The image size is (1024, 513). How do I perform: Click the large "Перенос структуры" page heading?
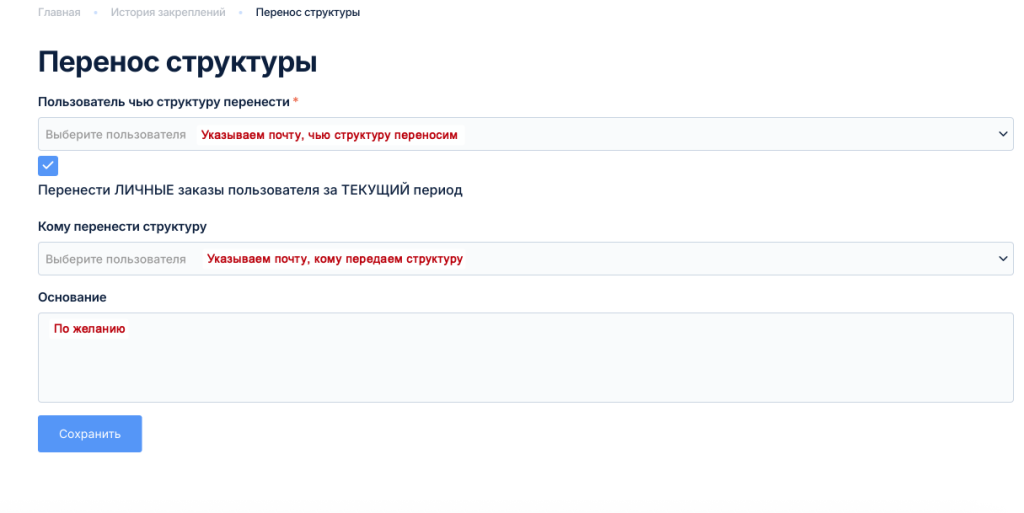coord(177,62)
